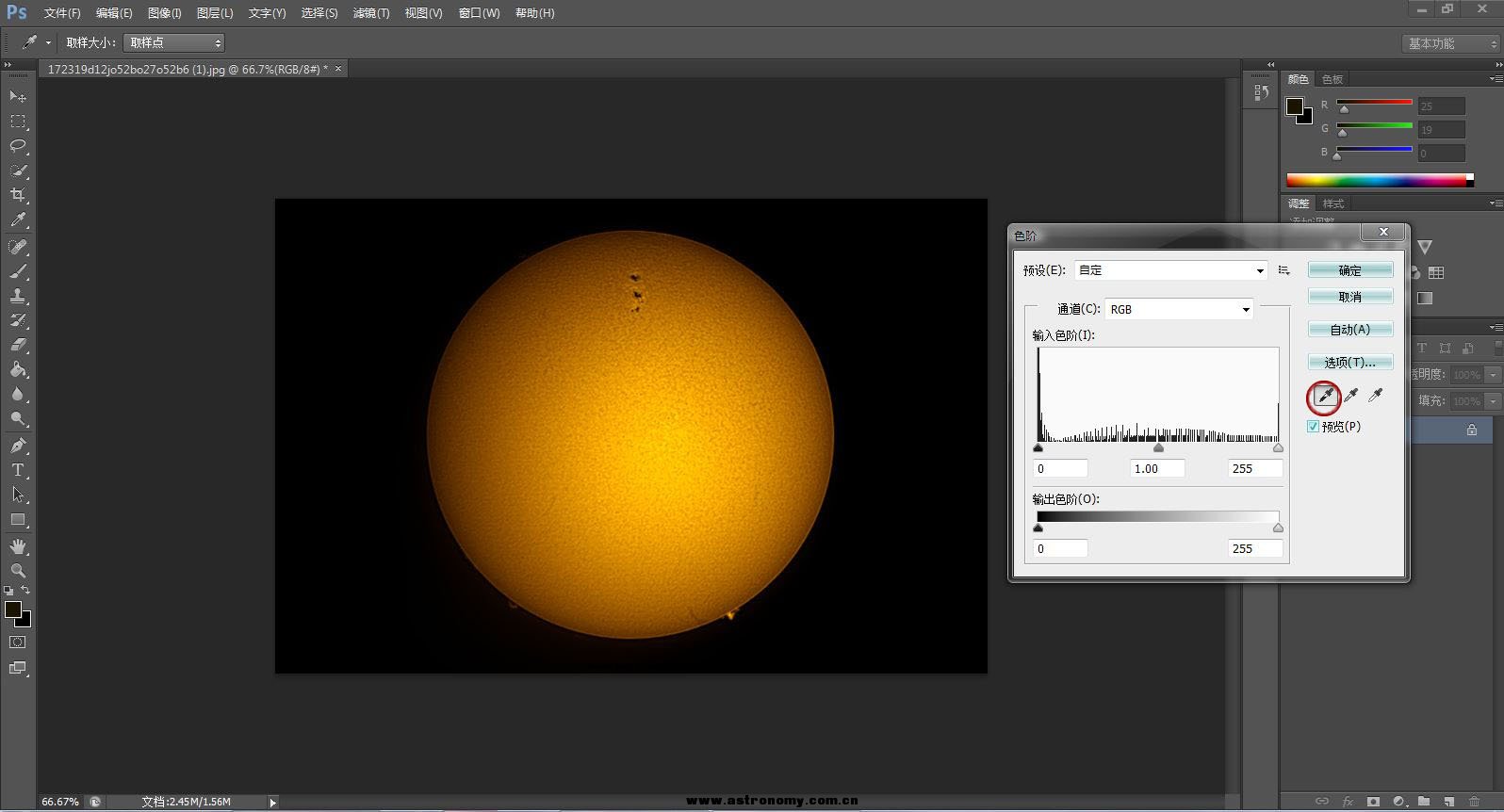Click the foreground color swatch in toolbar
This screenshot has height=812, width=1504.
point(13,609)
